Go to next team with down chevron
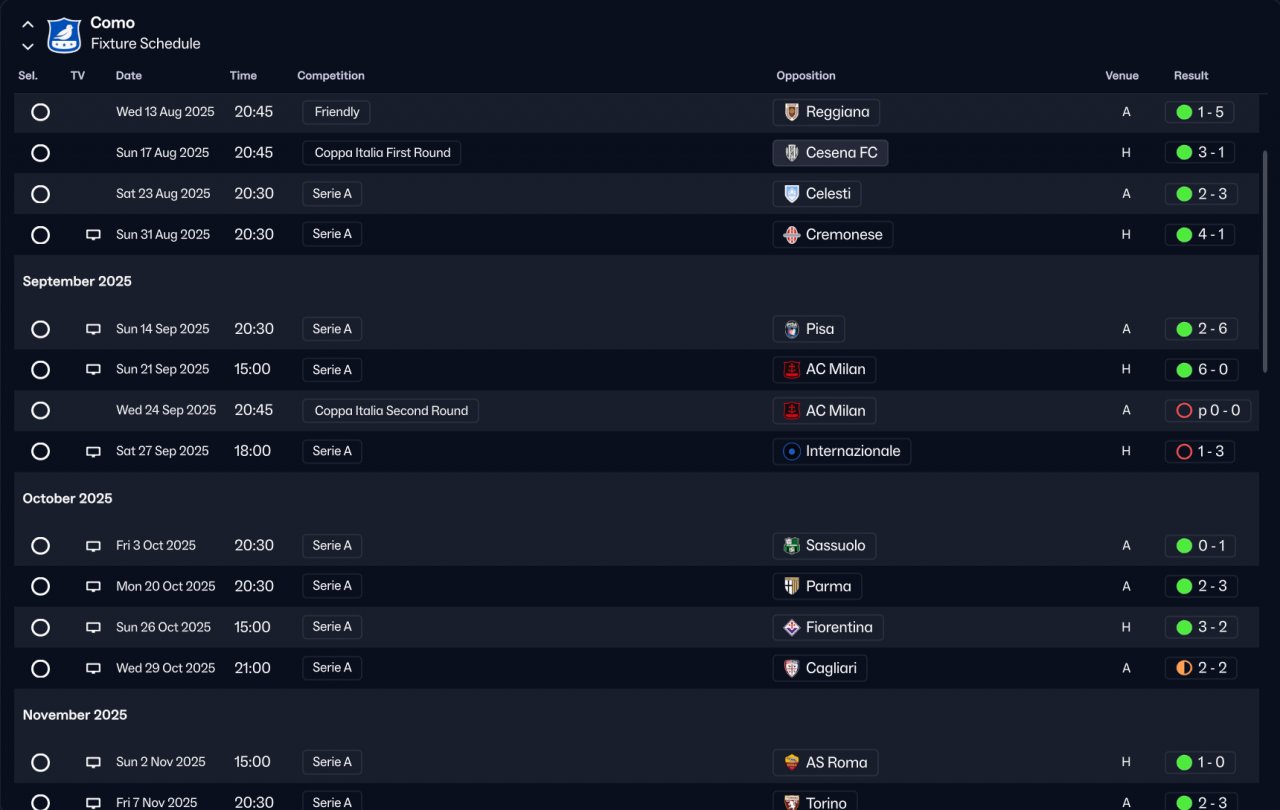This screenshot has height=810, width=1280. [28, 46]
